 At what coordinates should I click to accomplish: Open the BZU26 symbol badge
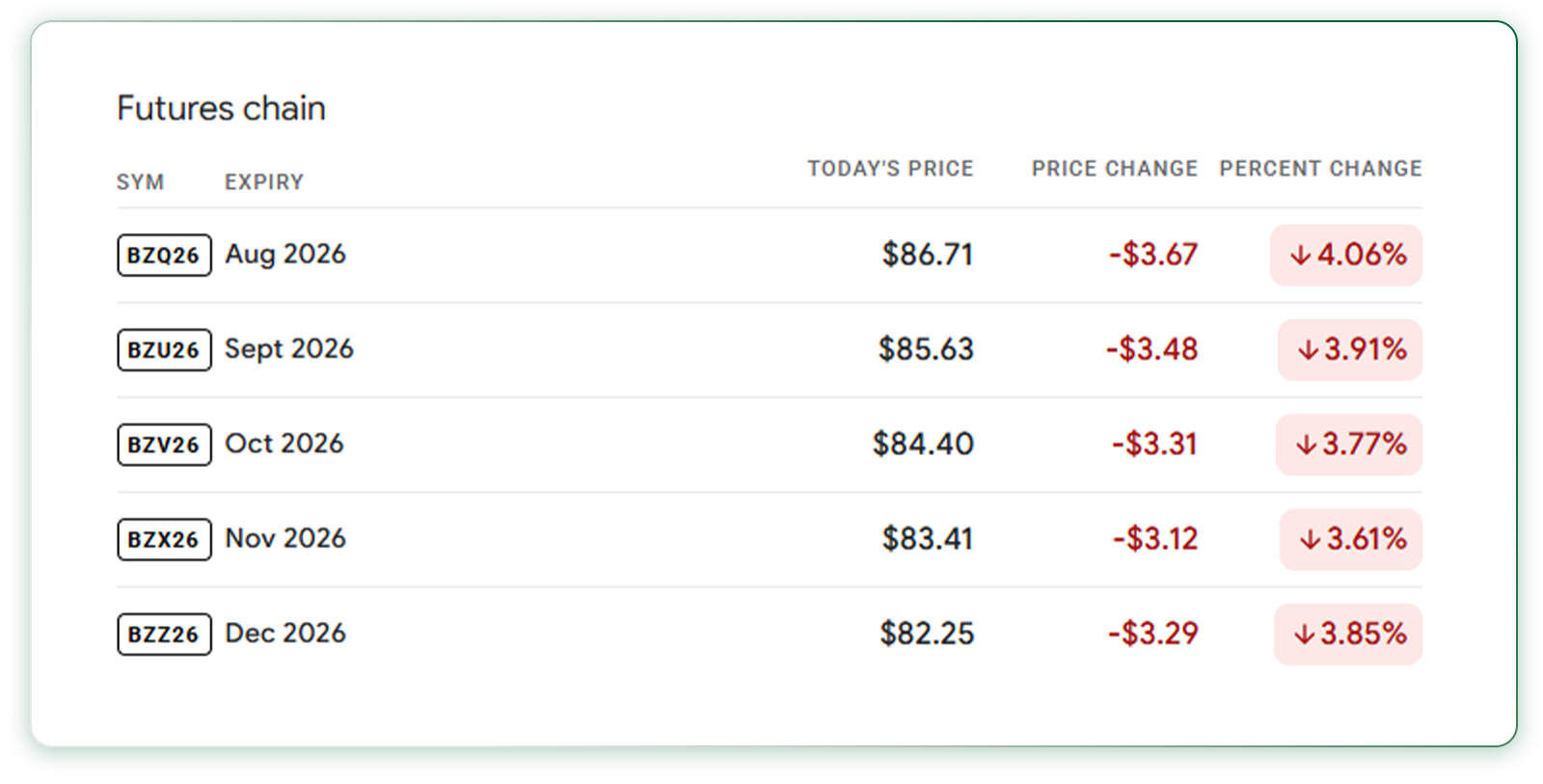pos(164,350)
